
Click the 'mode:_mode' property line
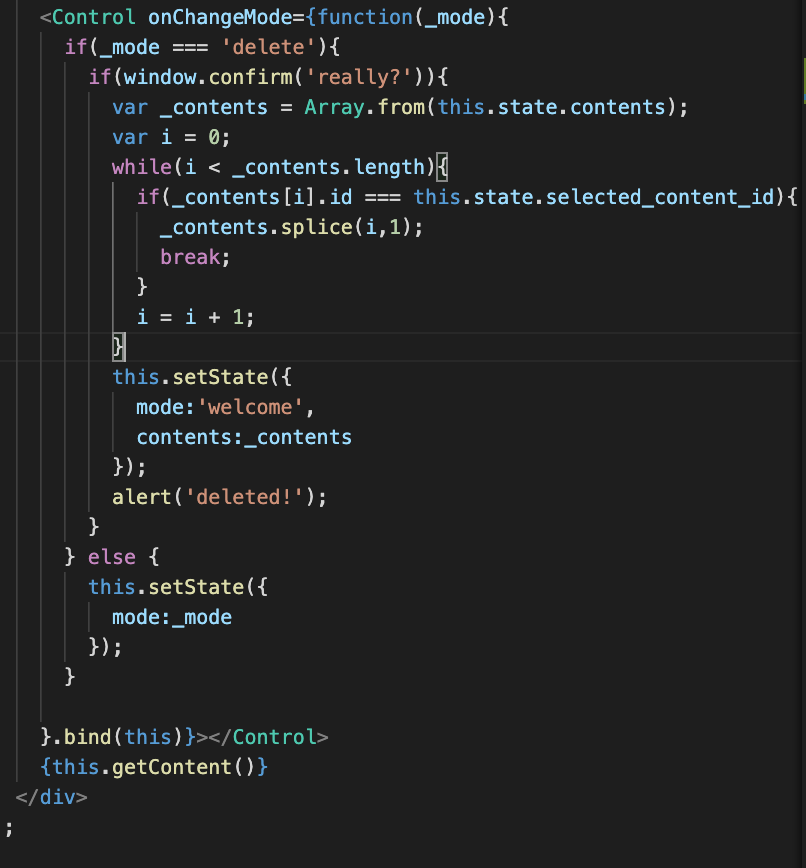(x=172, y=617)
